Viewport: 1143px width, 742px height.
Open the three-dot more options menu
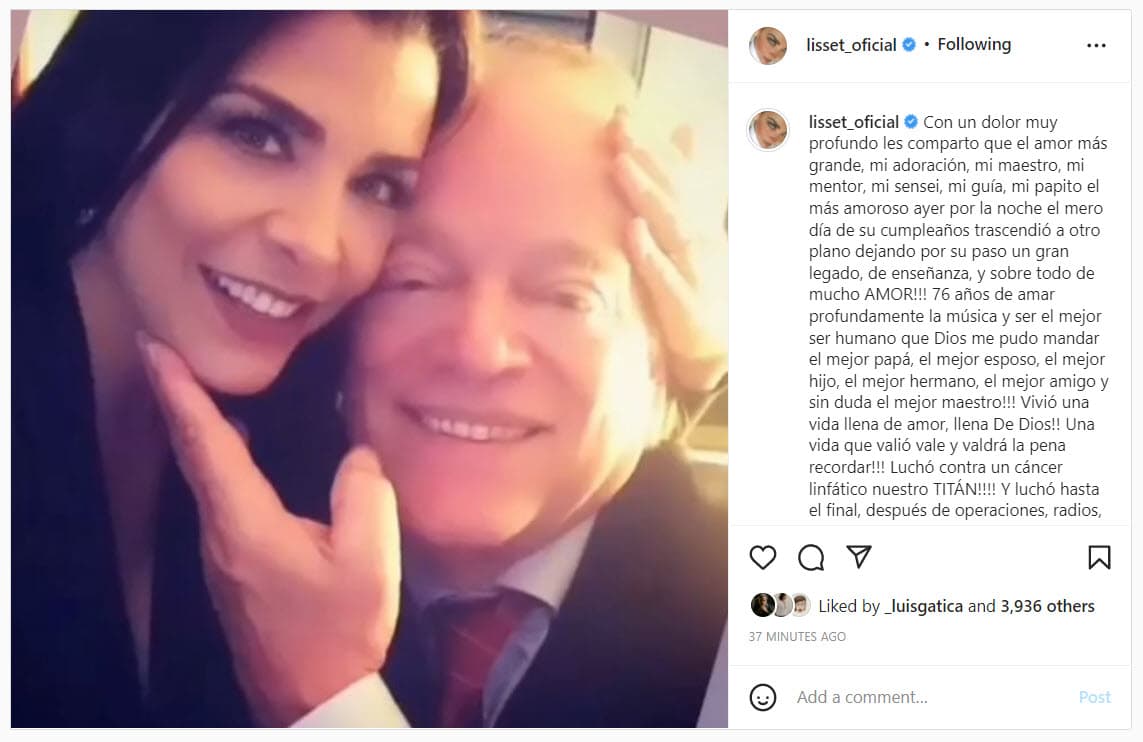(1096, 45)
